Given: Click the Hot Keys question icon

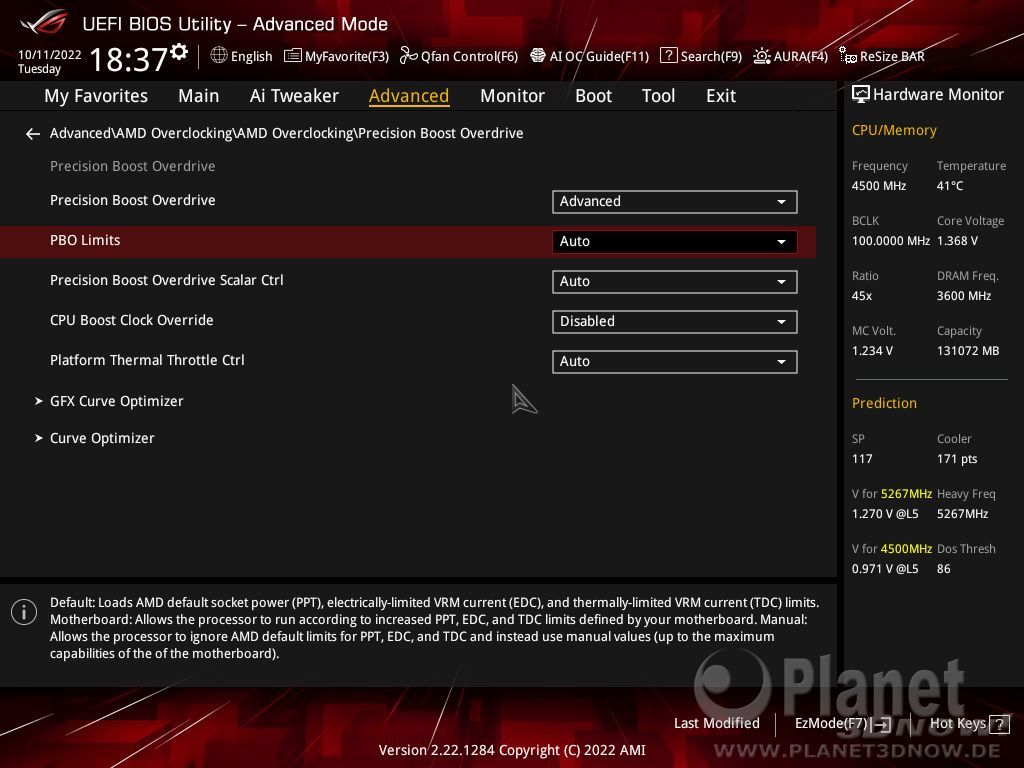Looking at the screenshot, I should click(999, 724).
